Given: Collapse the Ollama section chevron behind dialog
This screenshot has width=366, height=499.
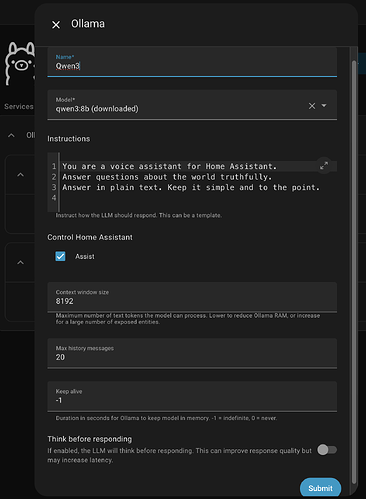Looking at the screenshot, I should (11, 135).
